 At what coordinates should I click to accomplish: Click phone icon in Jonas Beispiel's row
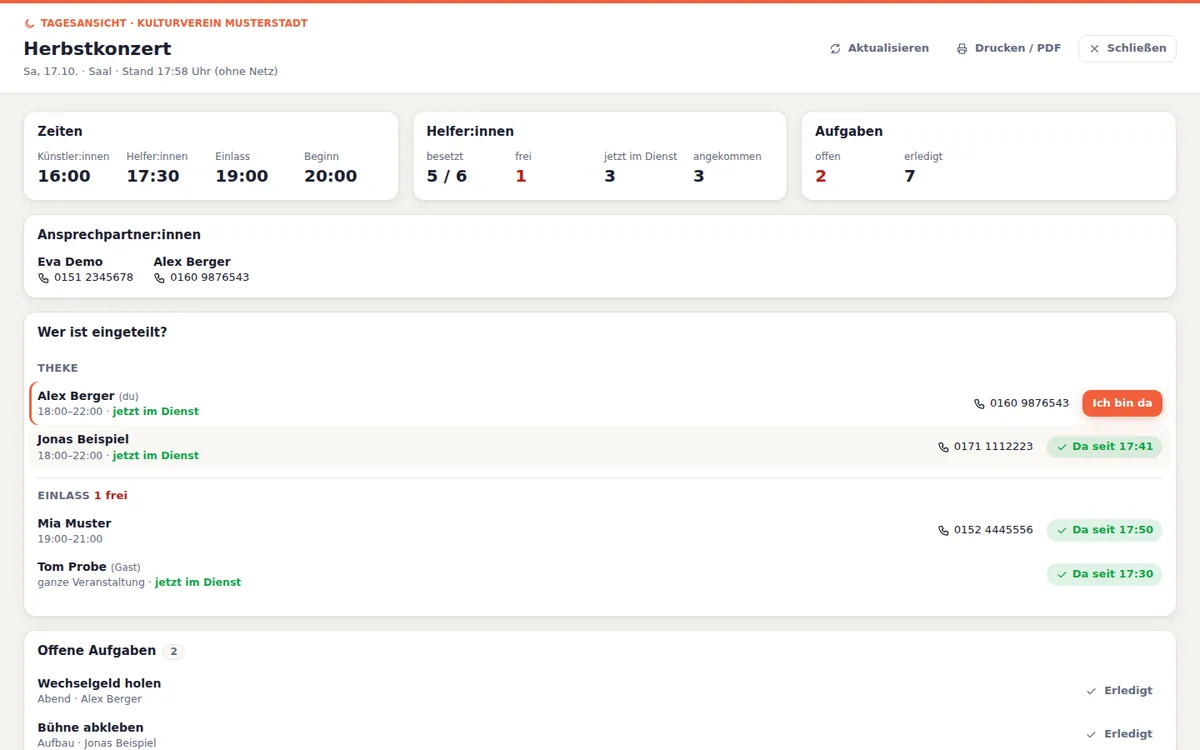click(943, 447)
